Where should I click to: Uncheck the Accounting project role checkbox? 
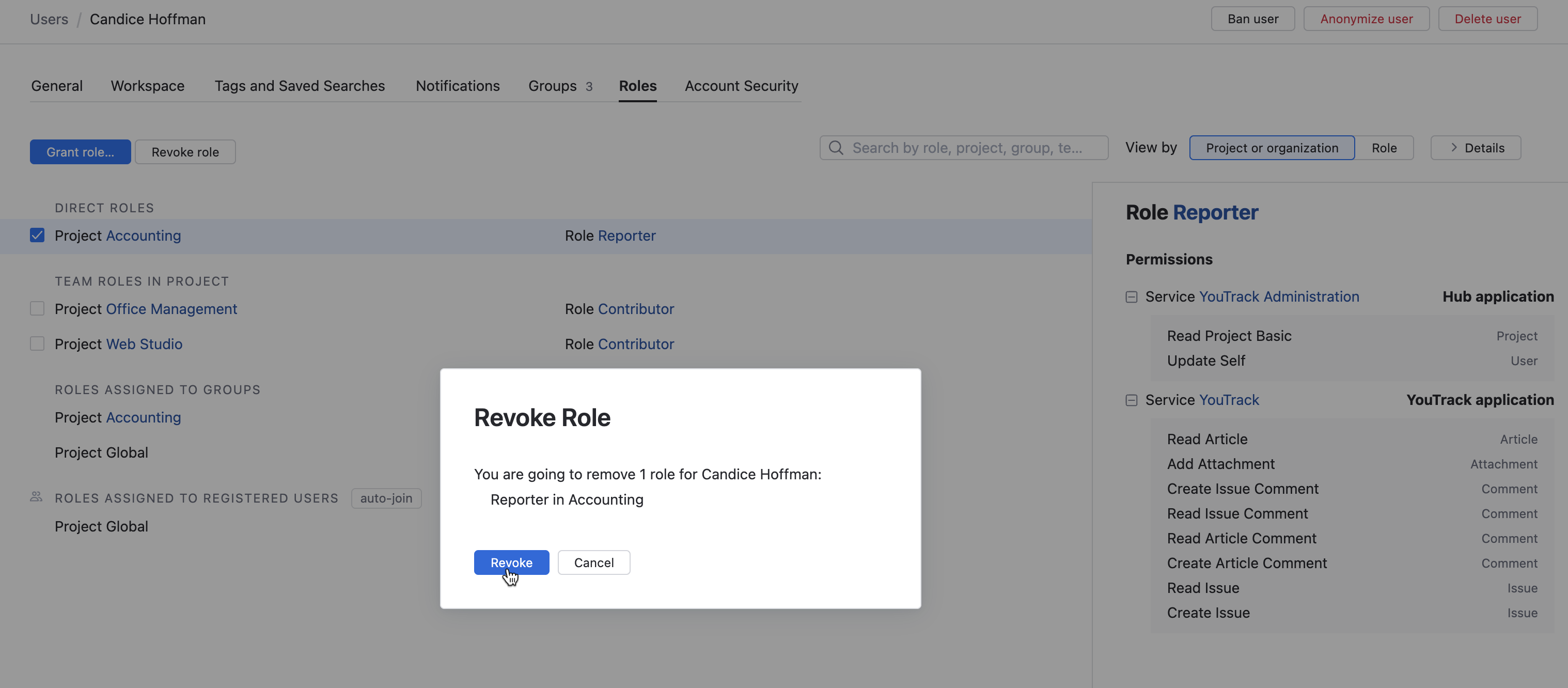(x=37, y=235)
